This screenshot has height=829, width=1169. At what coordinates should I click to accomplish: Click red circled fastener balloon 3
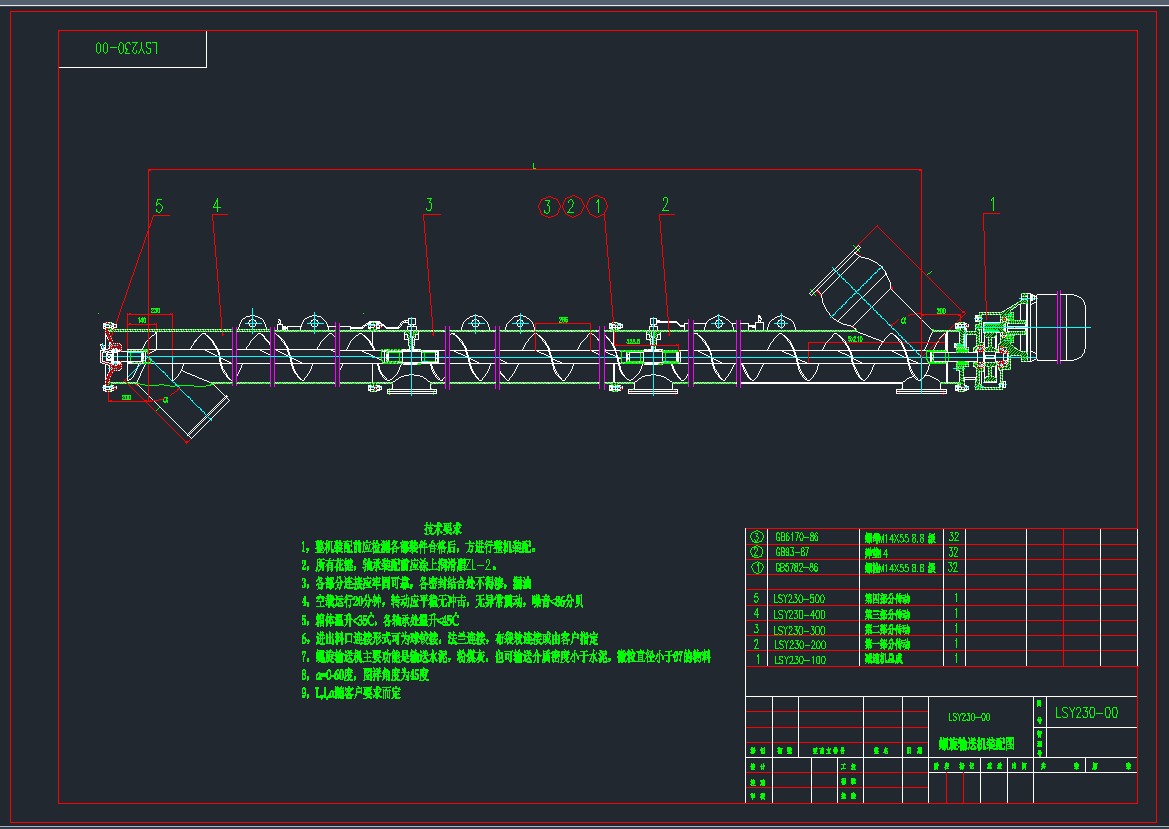tap(547, 207)
